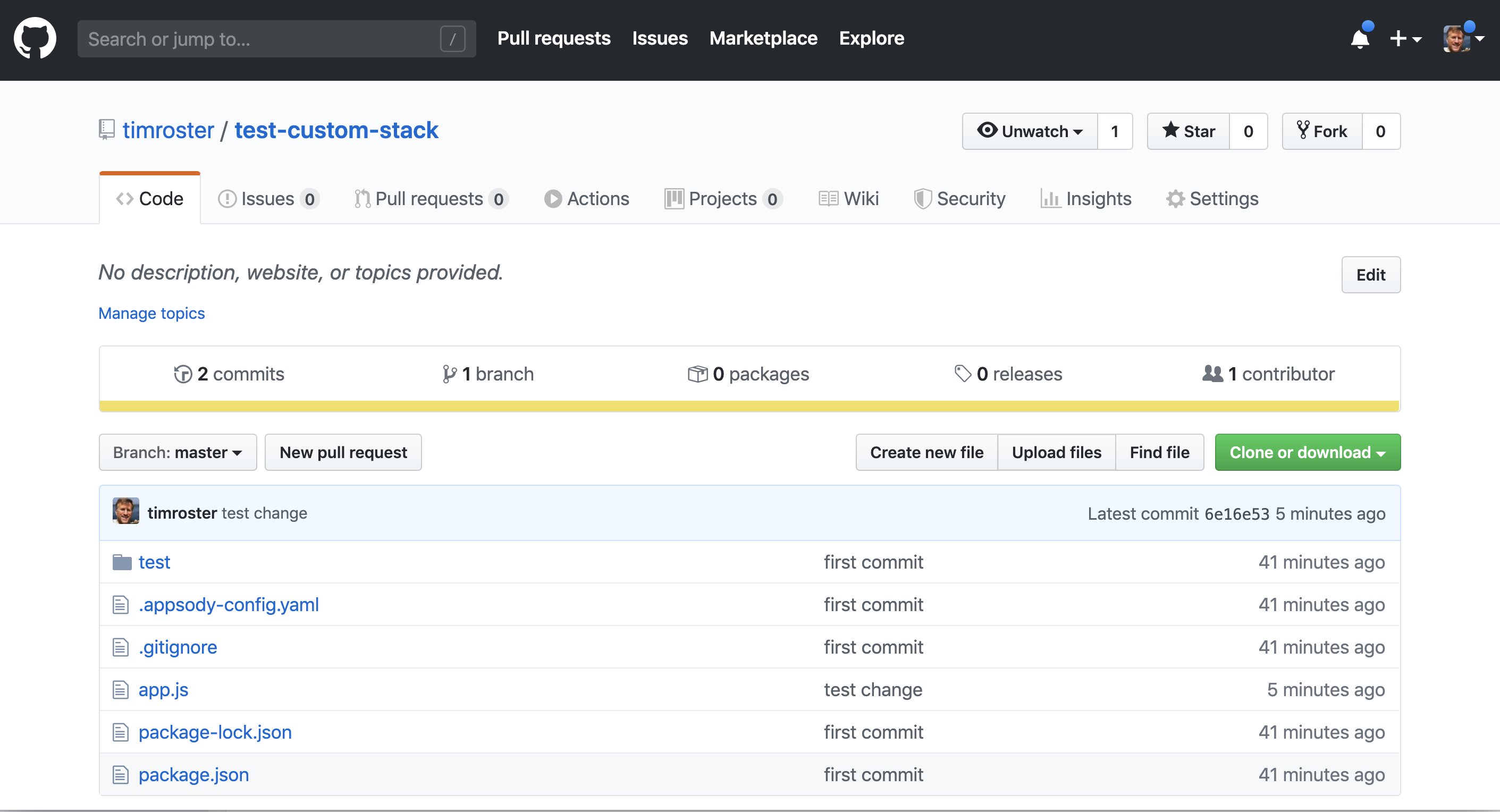Click the yellow language bar
This screenshot has height=812, width=1500.
tap(749, 407)
